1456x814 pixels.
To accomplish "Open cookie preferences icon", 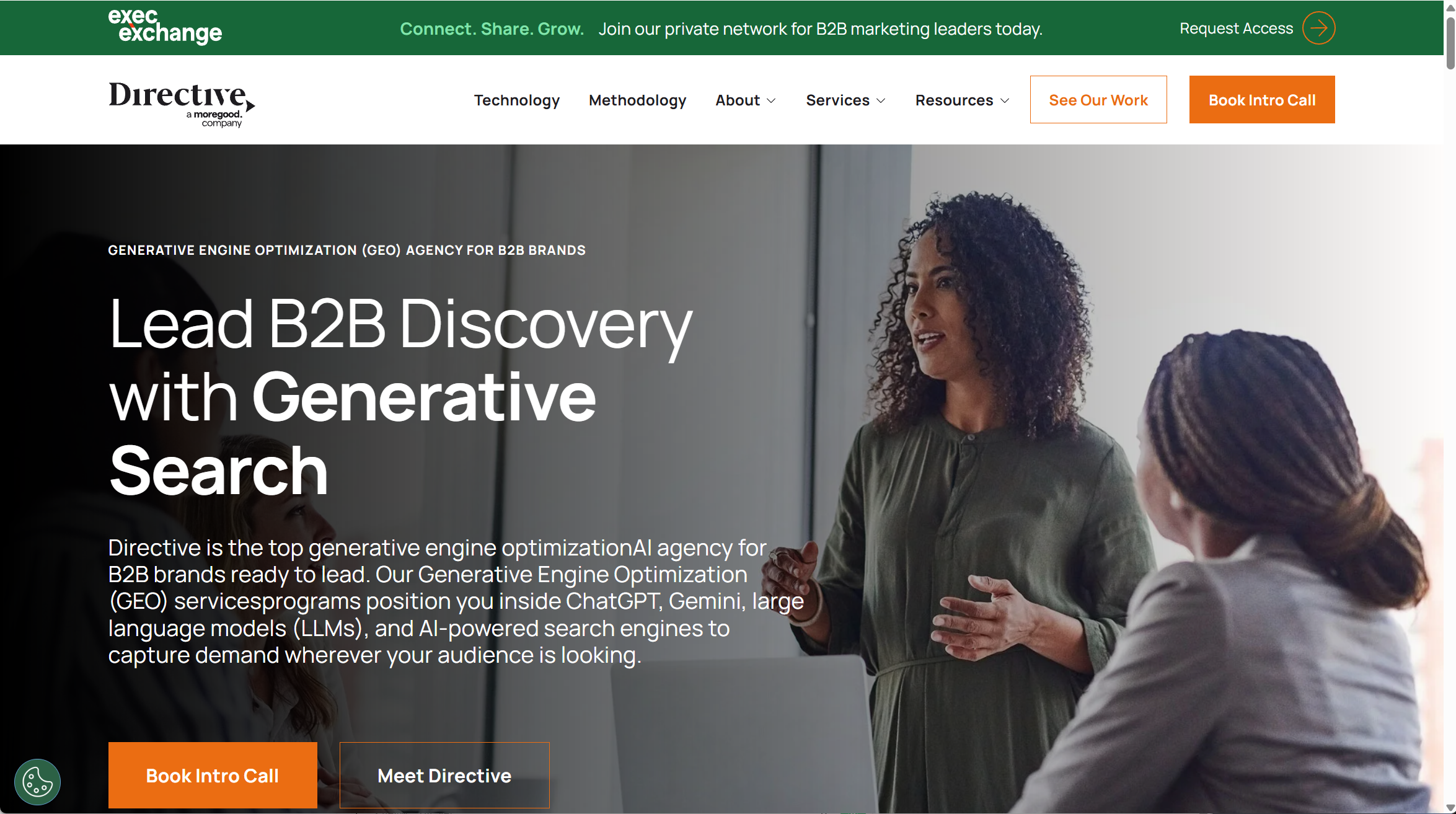I will tap(37, 782).
